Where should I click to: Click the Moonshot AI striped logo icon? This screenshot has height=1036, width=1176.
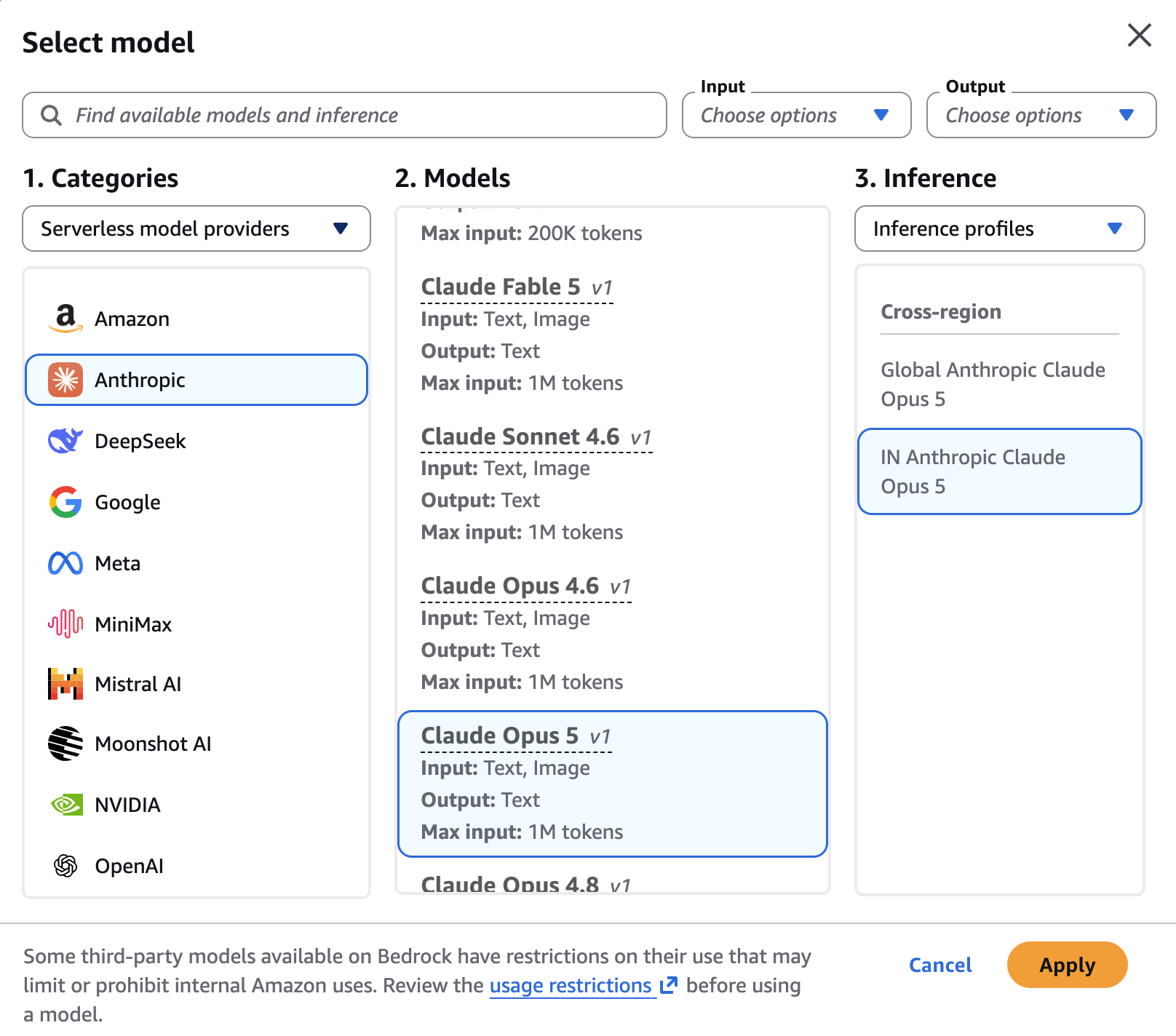tap(65, 744)
